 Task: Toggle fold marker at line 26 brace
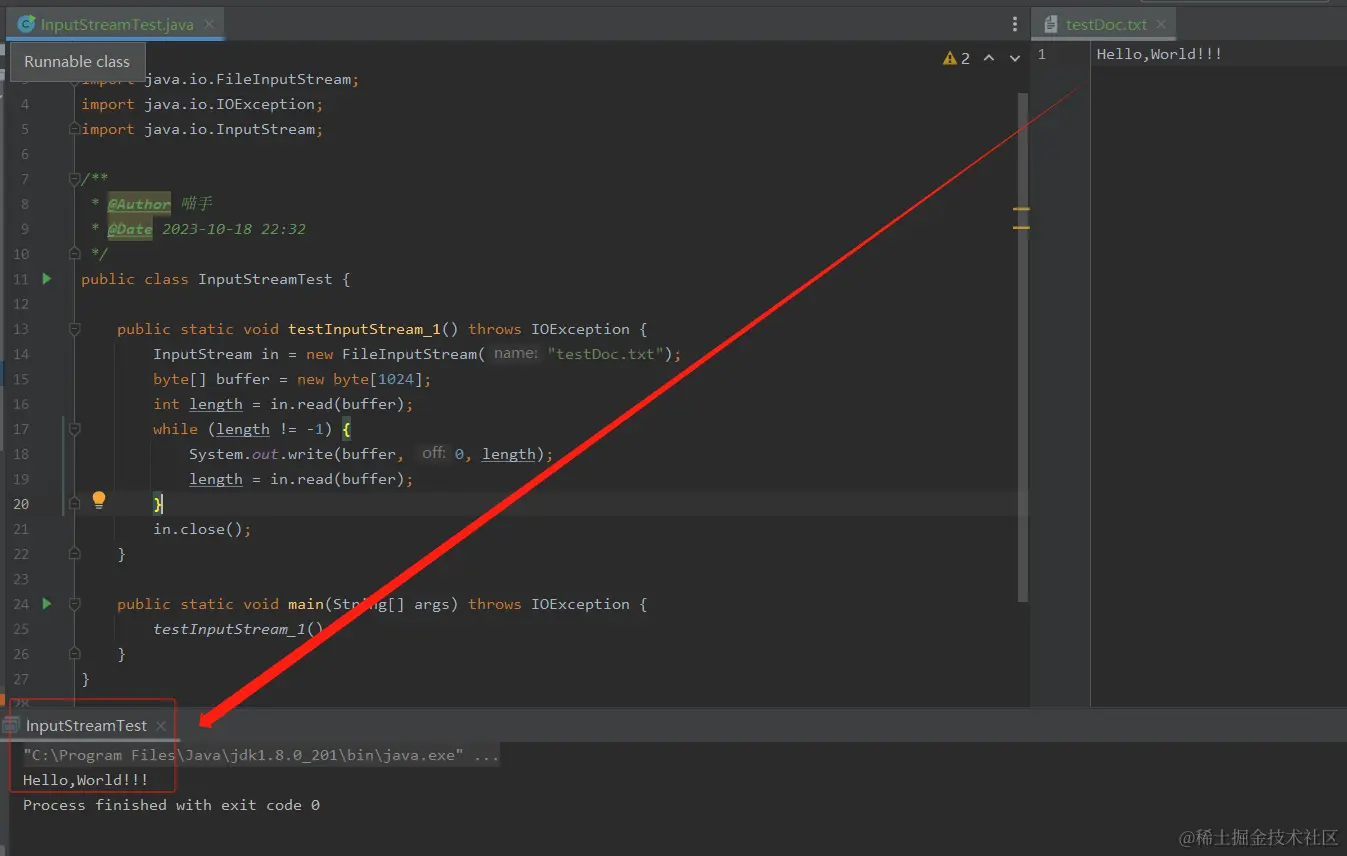74,654
